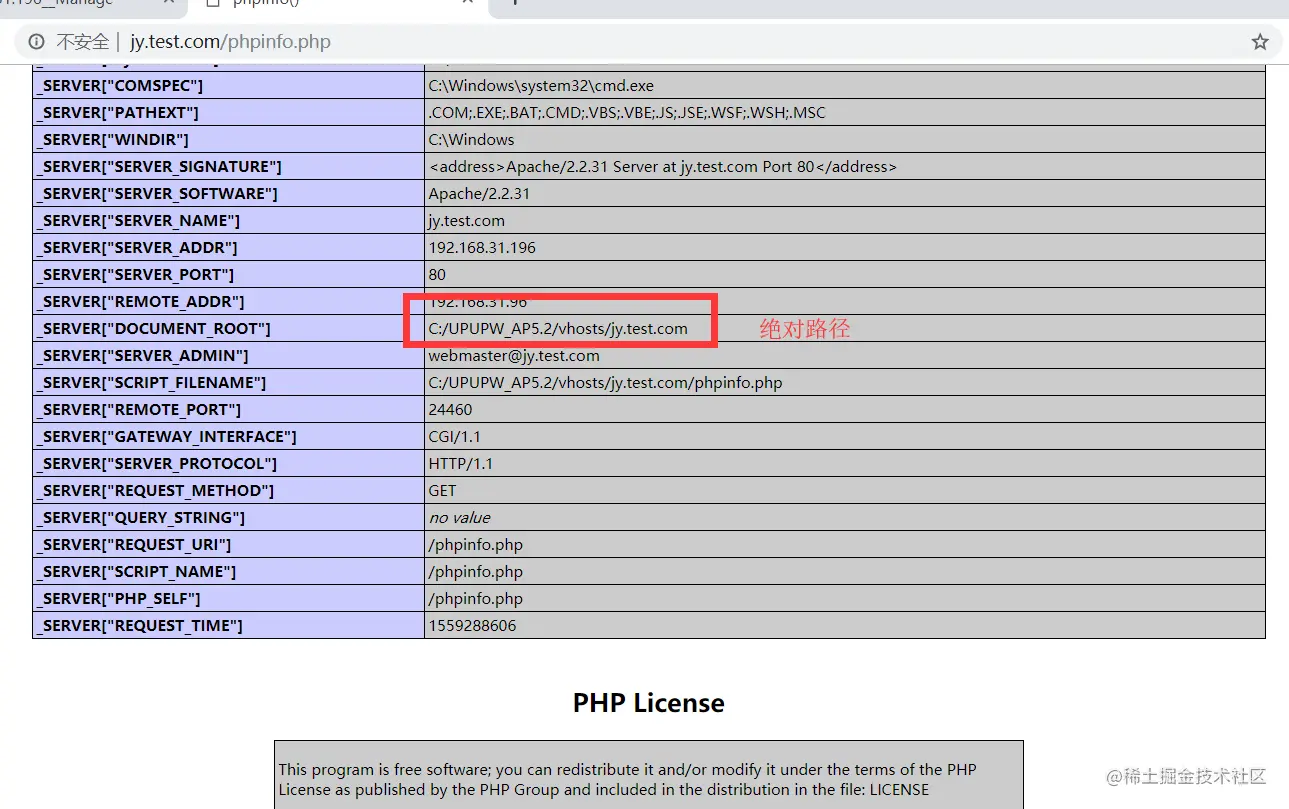The image size is (1289, 809).
Task: Open a new browser tab
Action: click(514, 3)
